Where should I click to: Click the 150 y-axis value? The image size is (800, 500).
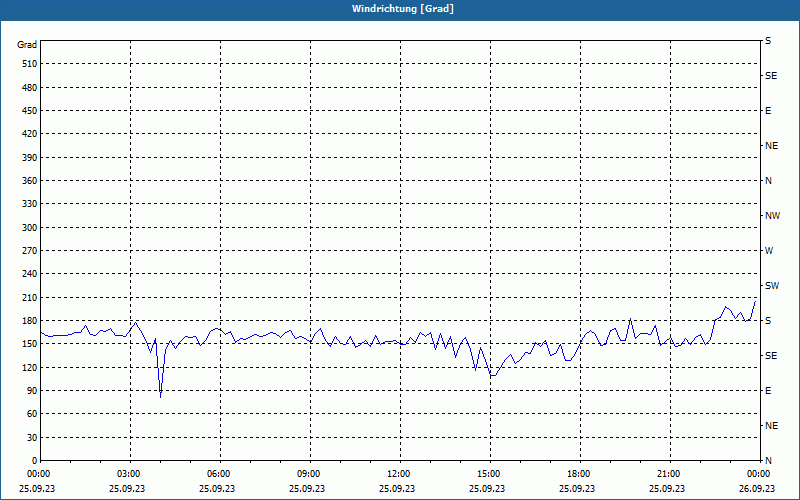[x=30, y=344]
